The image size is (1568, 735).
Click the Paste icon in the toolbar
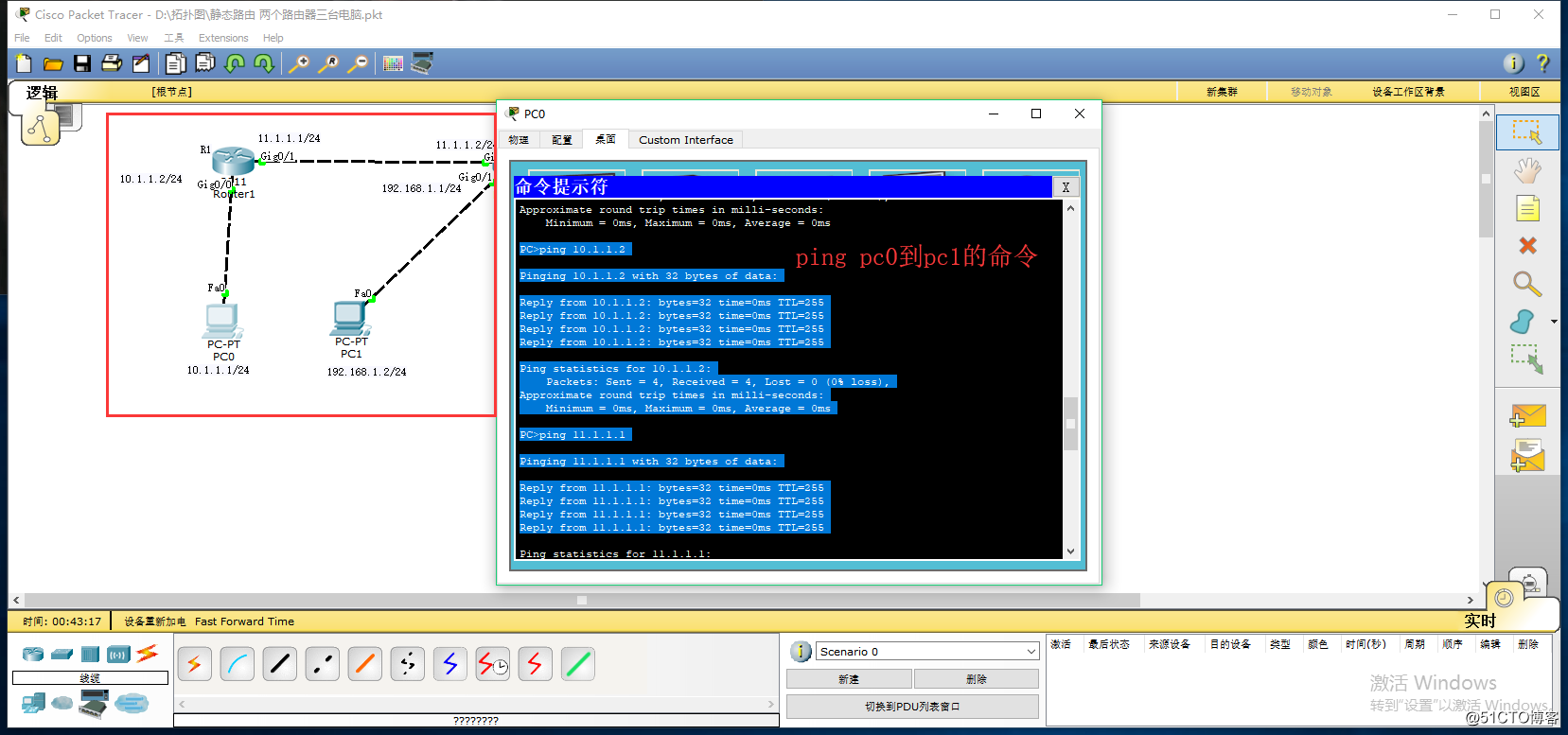coord(204,63)
